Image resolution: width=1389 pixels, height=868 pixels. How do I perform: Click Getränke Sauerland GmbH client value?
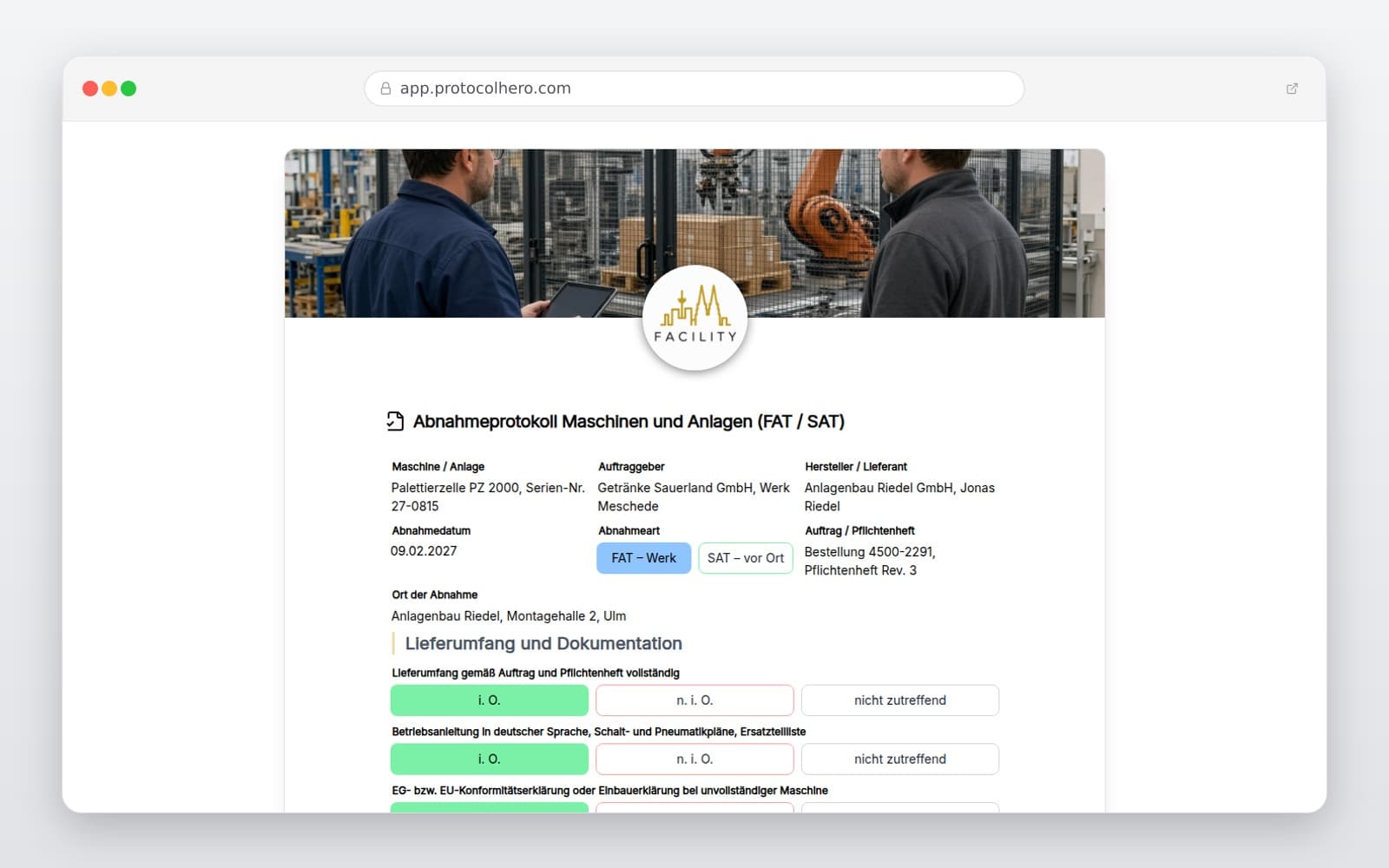pyautogui.click(x=694, y=496)
